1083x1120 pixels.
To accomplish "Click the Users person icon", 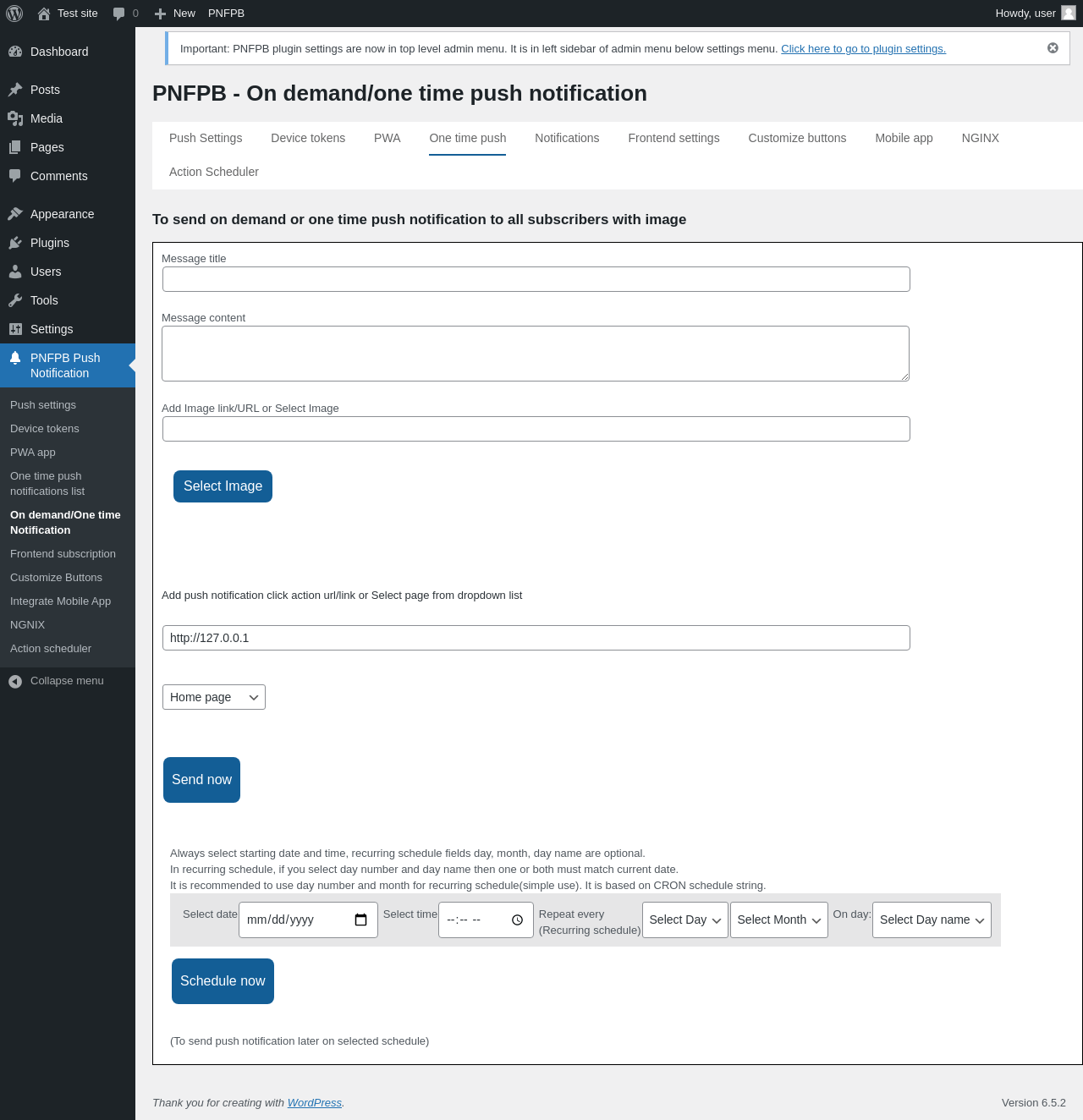I will pyautogui.click(x=15, y=272).
